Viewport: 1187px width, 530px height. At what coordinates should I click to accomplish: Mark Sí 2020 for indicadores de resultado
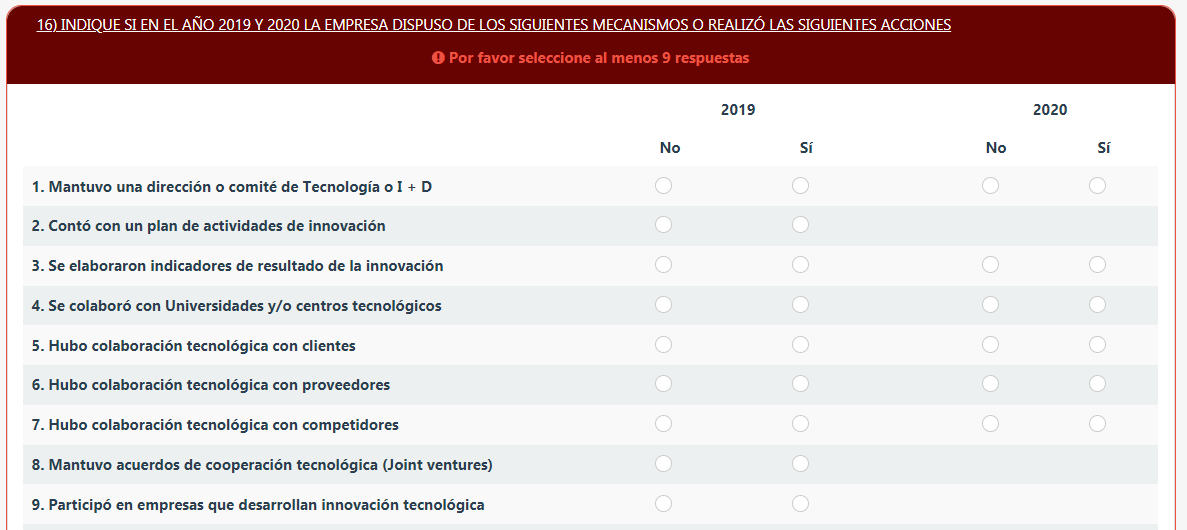(x=1097, y=264)
